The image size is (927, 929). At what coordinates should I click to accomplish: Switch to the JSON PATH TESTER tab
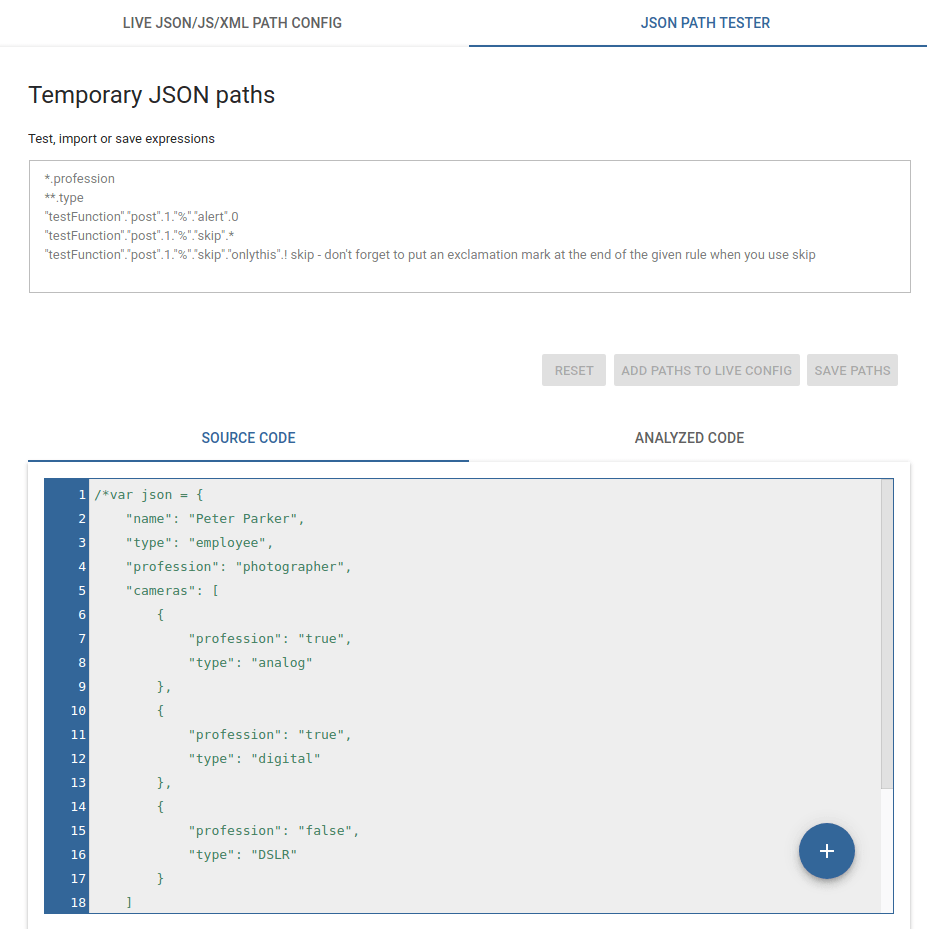[704, 22]
